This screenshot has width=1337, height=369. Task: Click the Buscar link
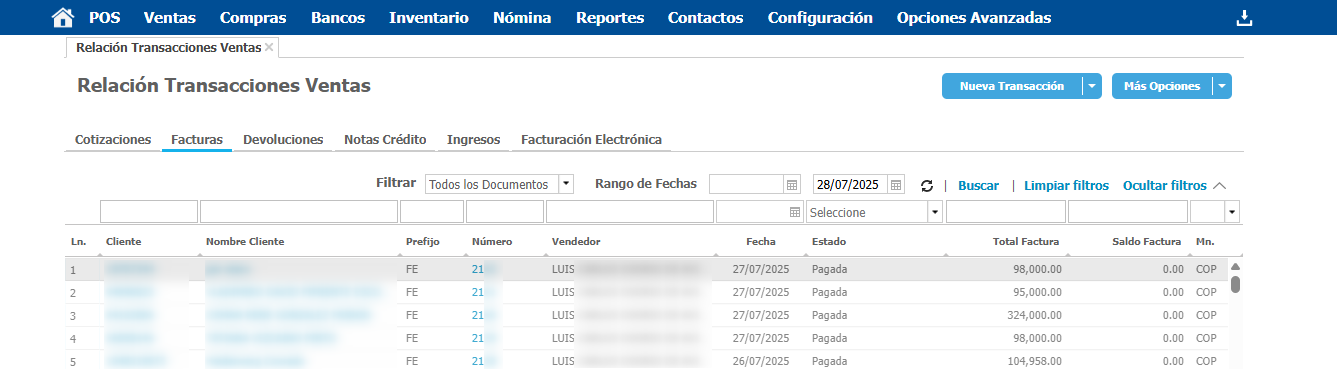point(978,186)
